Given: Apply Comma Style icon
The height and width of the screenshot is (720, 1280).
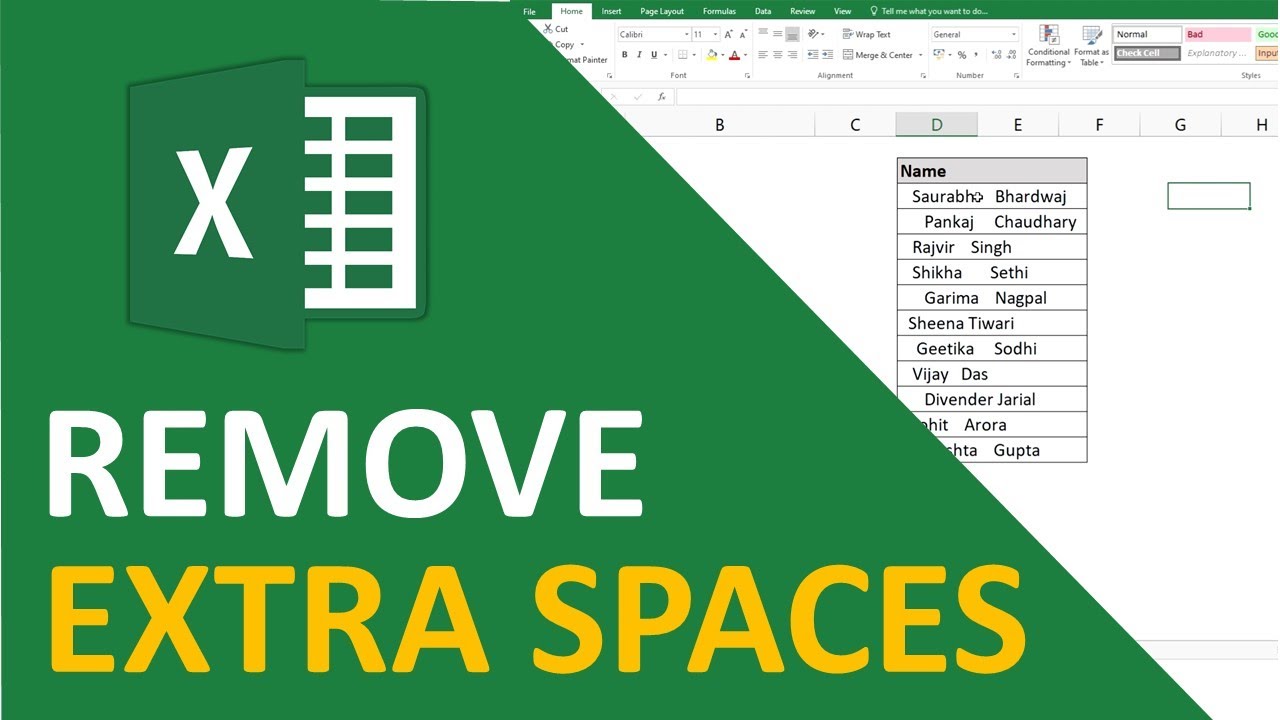Looking at the screenshot, I should click(x=976, y=55).
